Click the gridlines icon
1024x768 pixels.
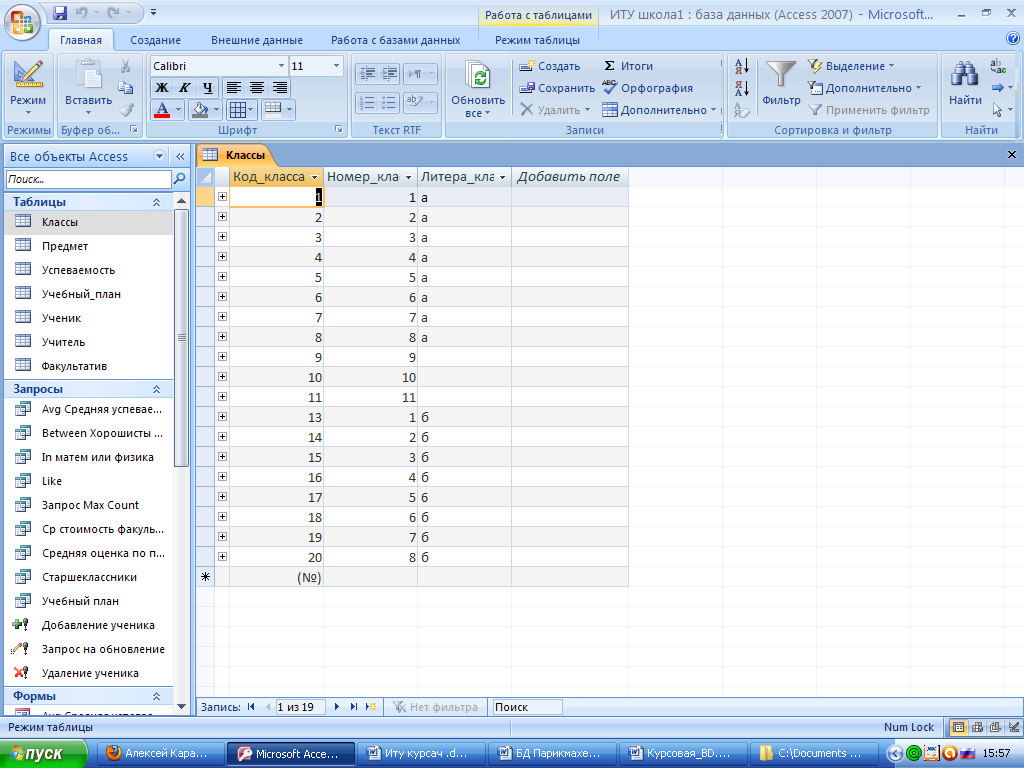[237, 110]
